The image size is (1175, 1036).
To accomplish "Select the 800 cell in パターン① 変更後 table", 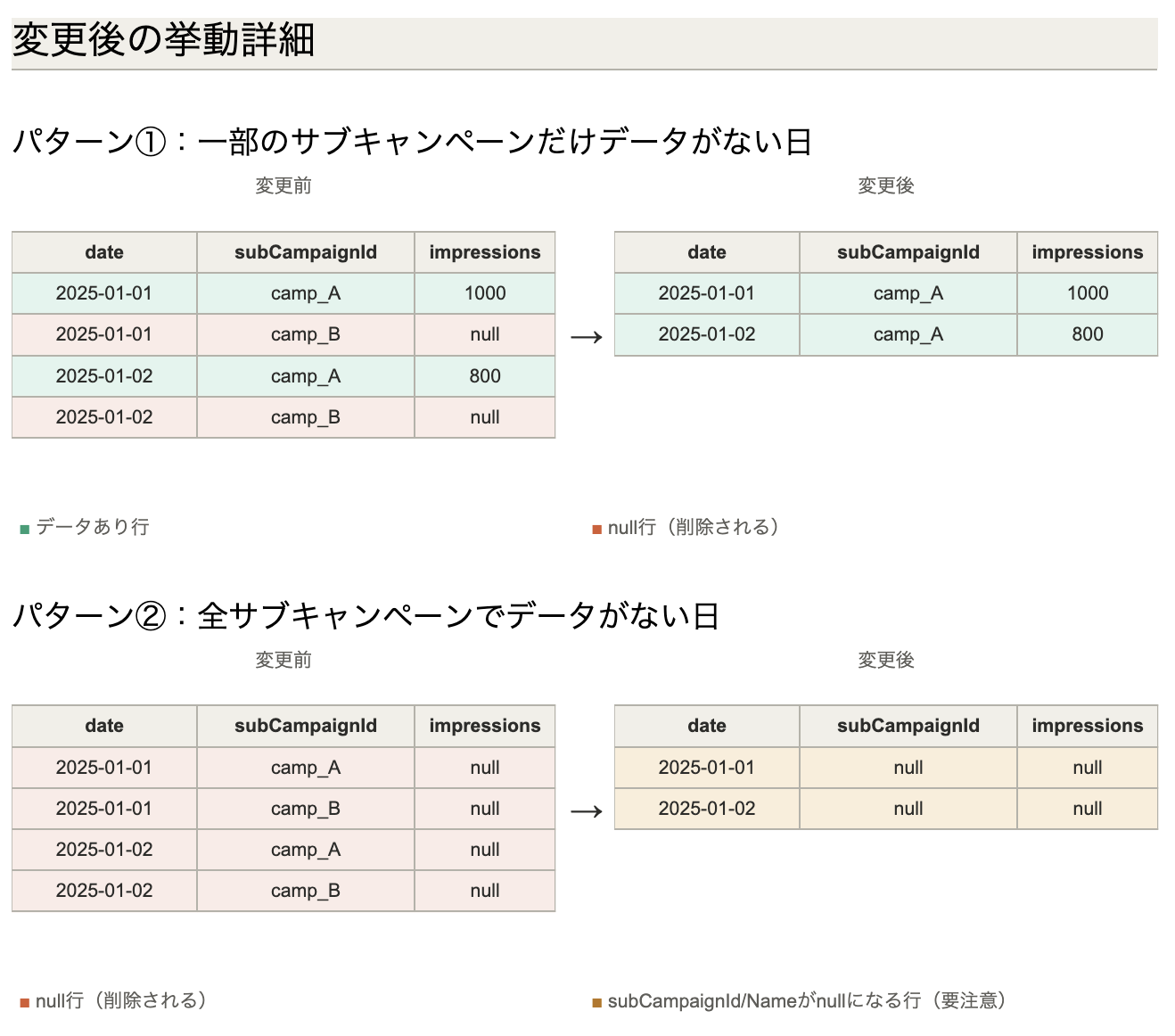I will point(1087,334).
